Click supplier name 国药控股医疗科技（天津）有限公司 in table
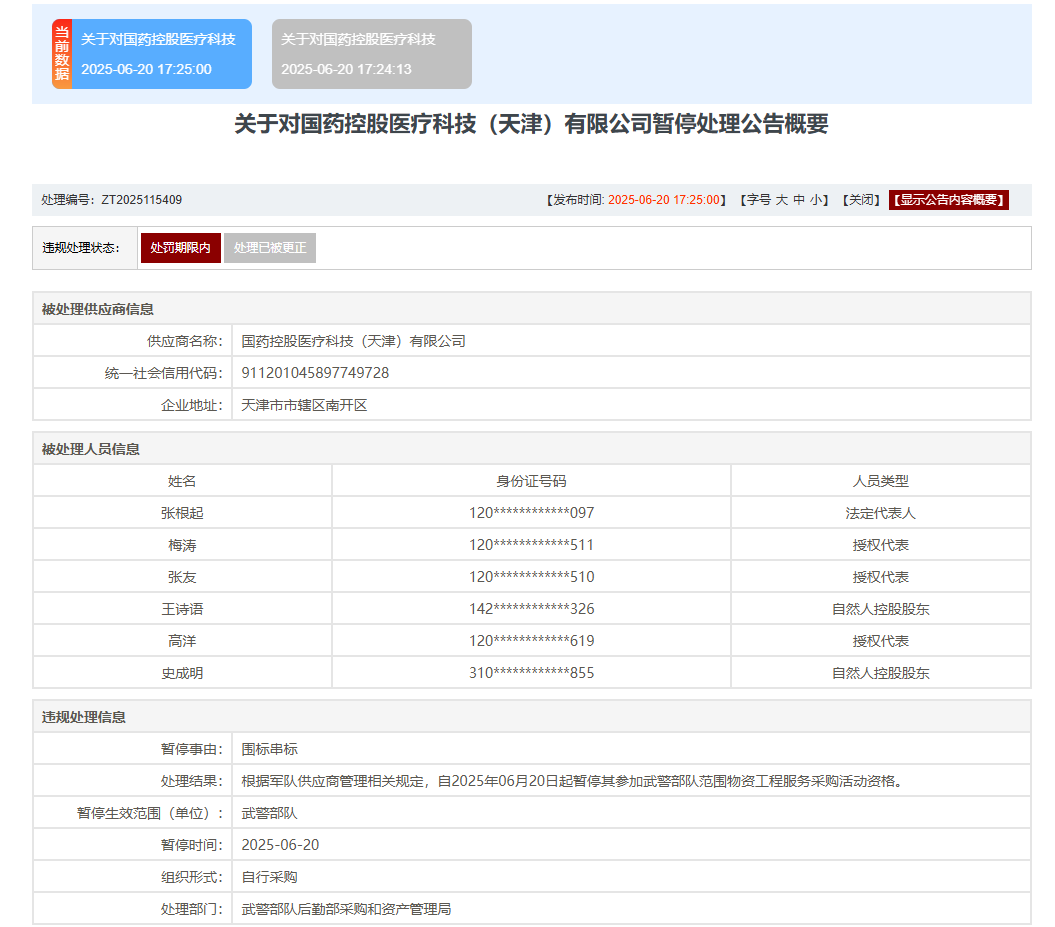 (353, 341)
